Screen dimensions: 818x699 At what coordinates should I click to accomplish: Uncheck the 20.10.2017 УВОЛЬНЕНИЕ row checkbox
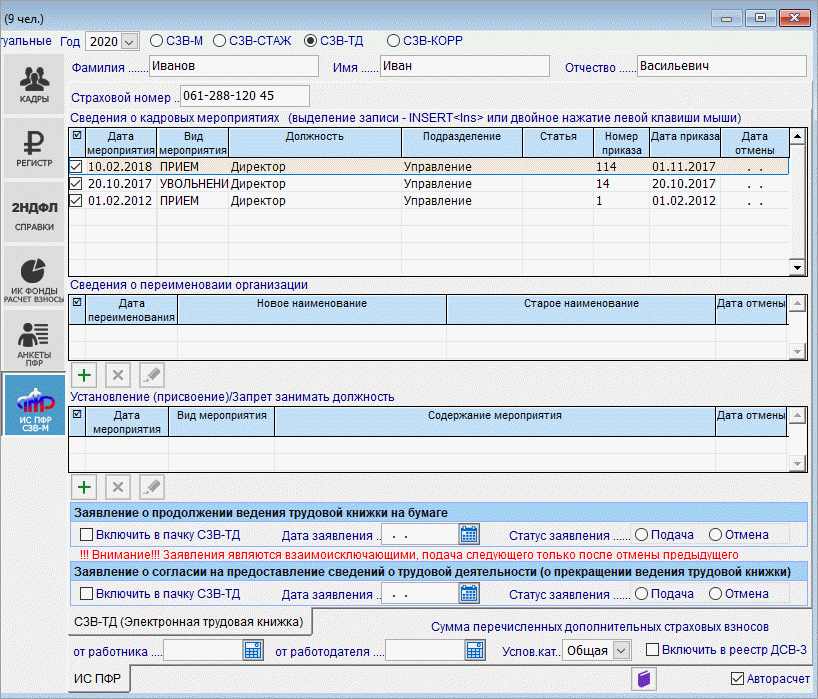click(76, 184)
